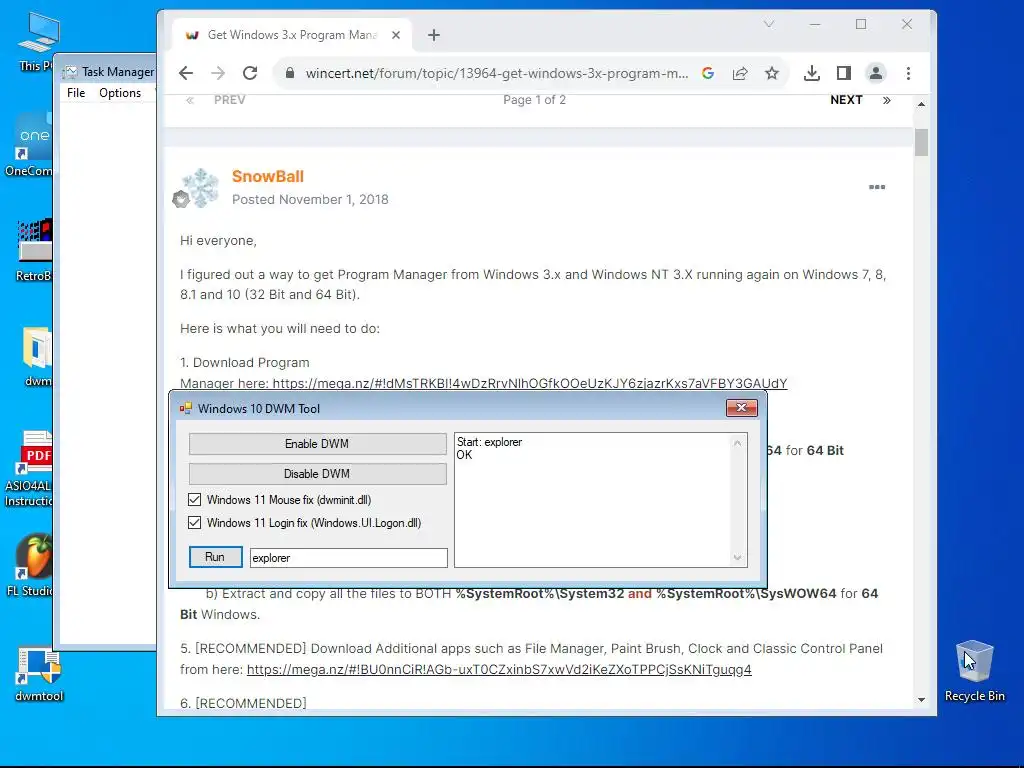Open post options three-dot menu
This screenshot has width=1024, height=768.
point(877,187)
